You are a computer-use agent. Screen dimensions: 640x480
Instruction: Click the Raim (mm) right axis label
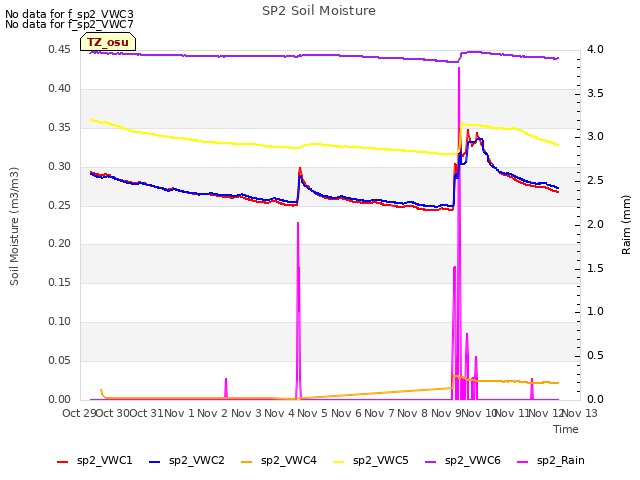[626, 225]
